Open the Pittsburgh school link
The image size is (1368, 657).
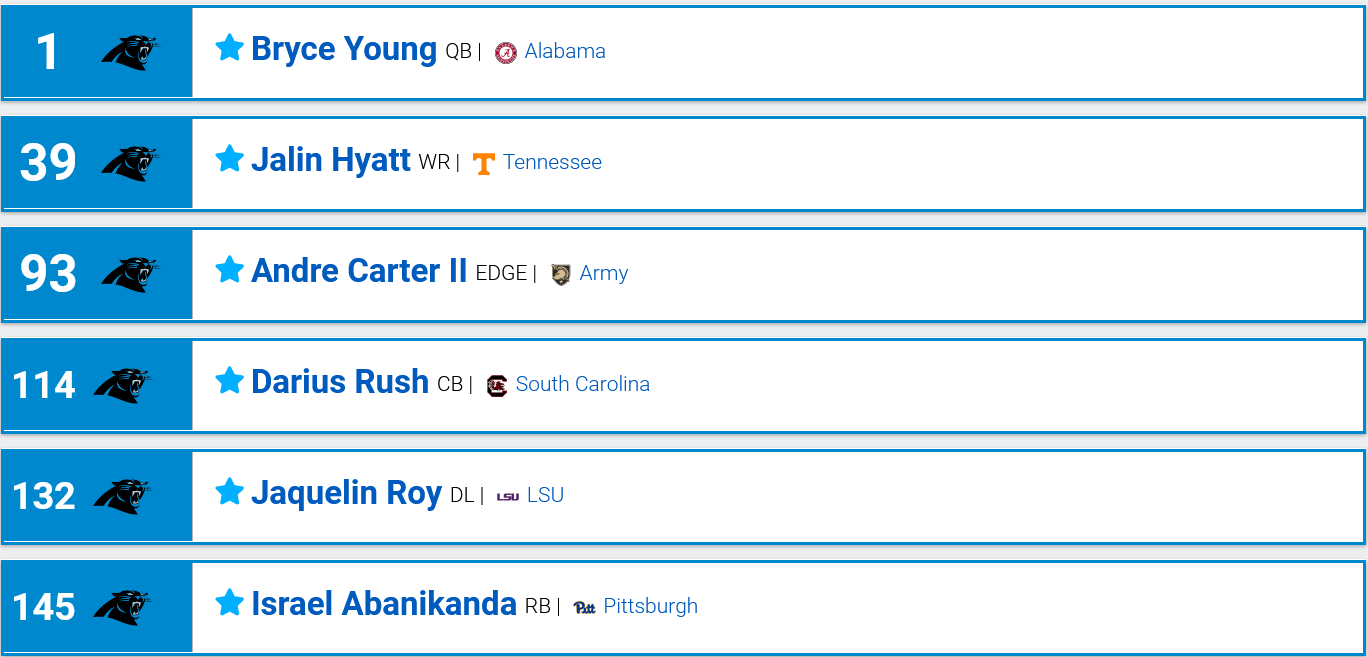point(651,606)
